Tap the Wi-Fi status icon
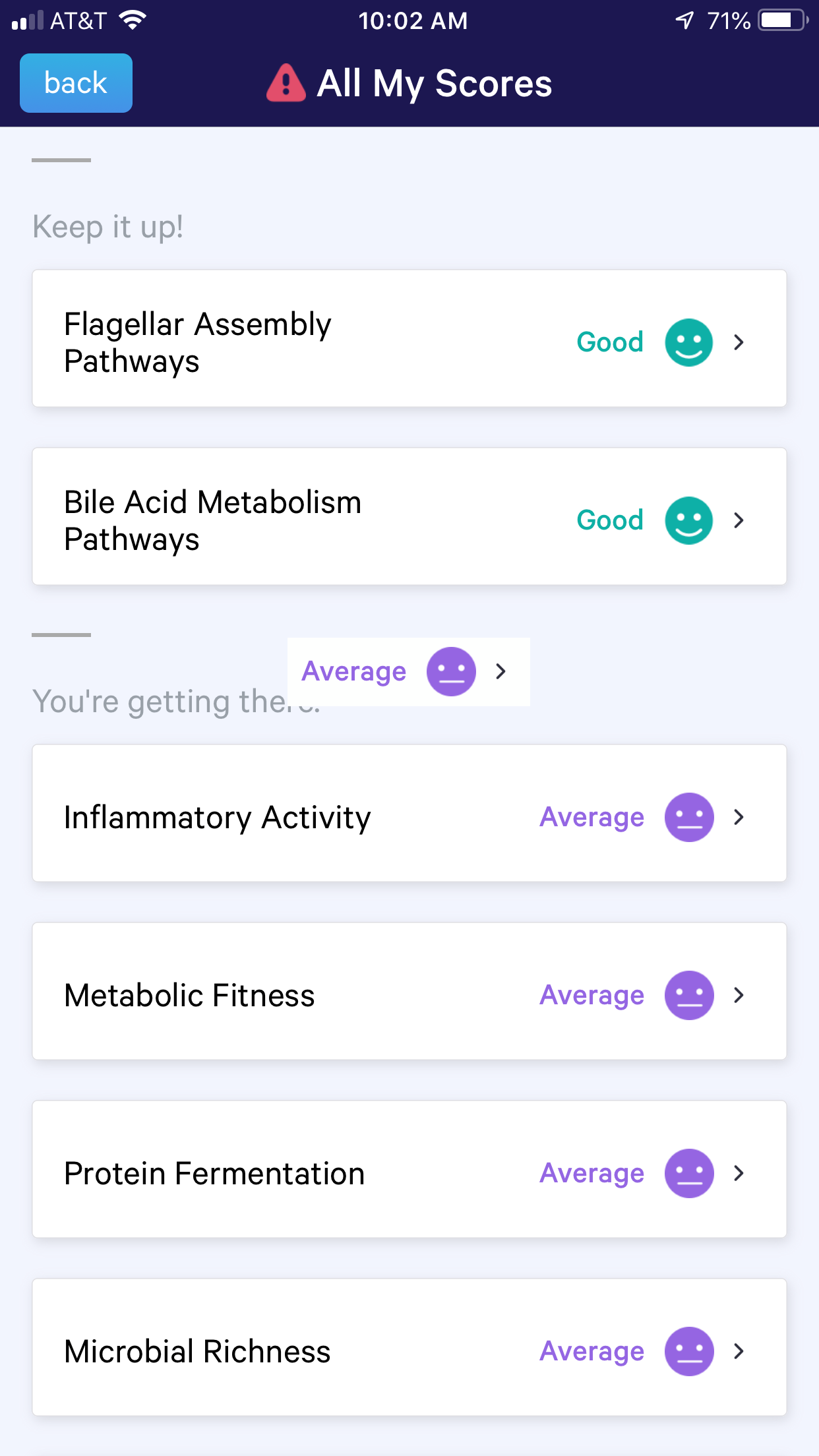819x1456 pixels. coord(133,20)
